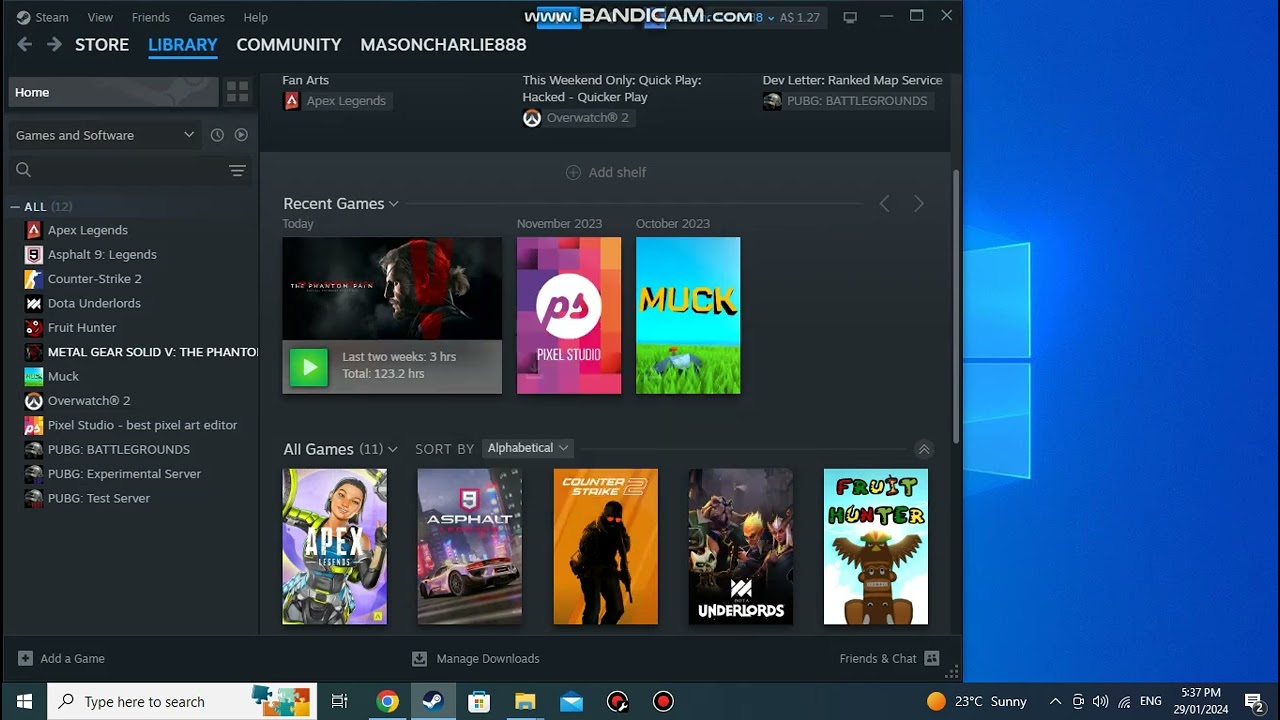1280x720 pixels.
Task: Open the Alphabetical sort dropdown
Action: tap(527, 448)
